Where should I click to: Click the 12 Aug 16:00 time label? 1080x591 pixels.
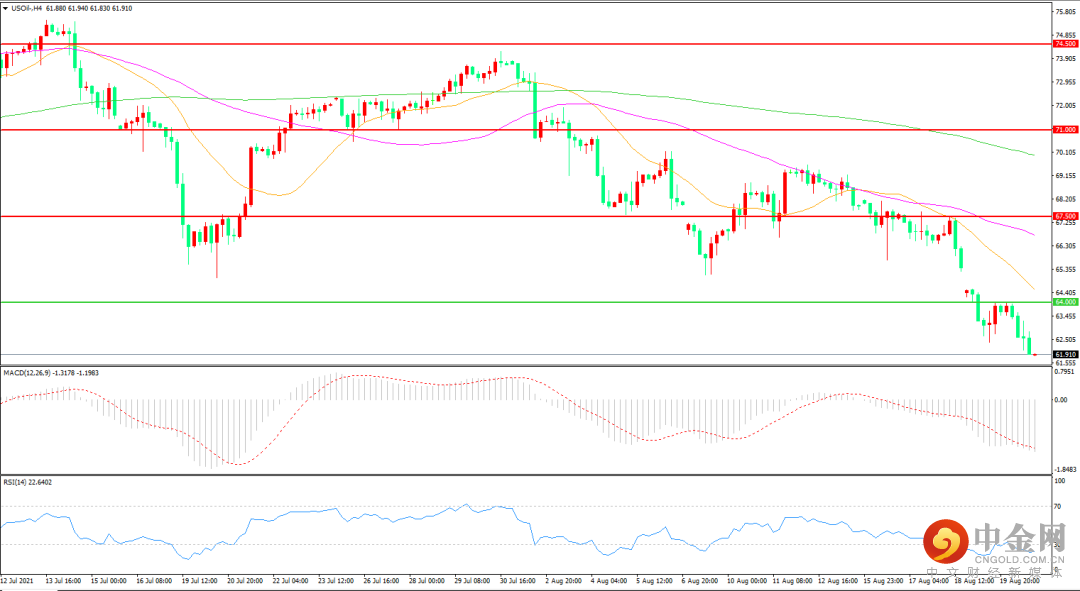[836, 581]
